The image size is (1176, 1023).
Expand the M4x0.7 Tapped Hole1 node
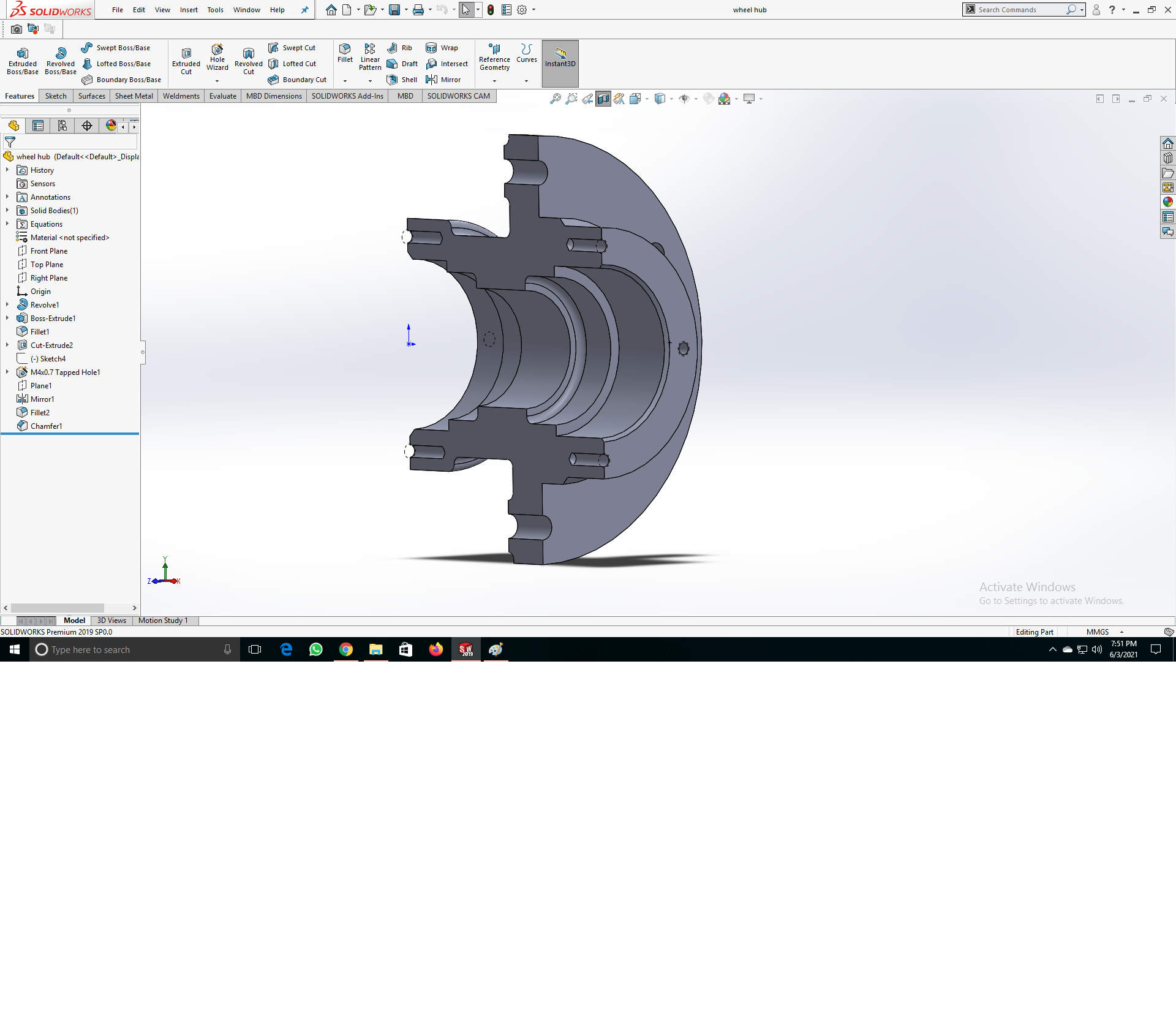[x=7, y=372]
